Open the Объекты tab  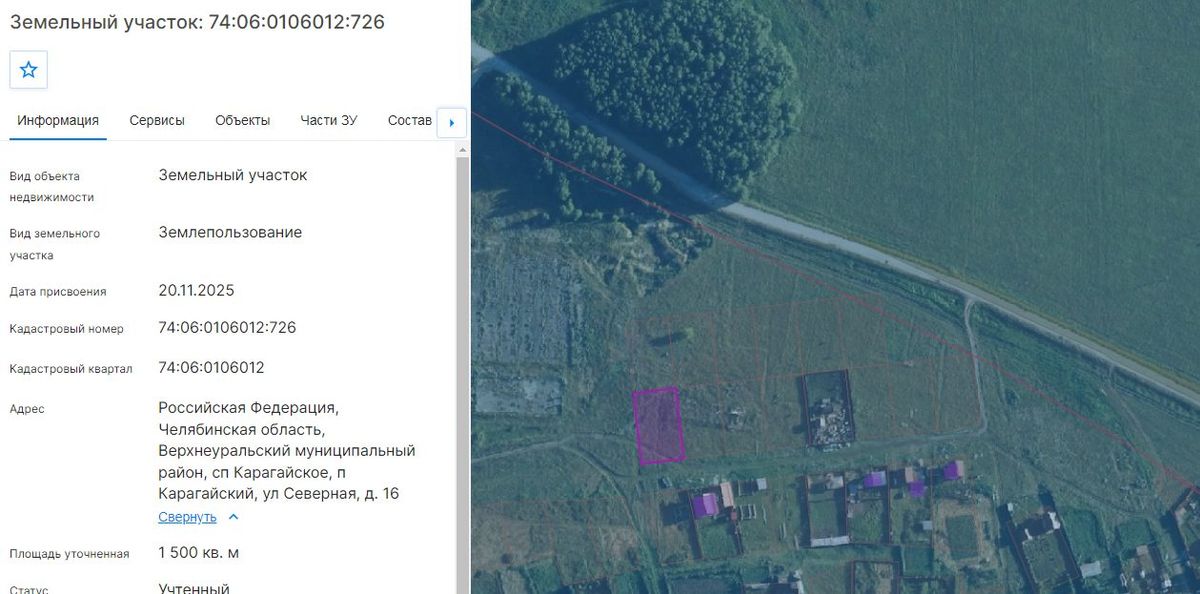(x=243, y=121)
